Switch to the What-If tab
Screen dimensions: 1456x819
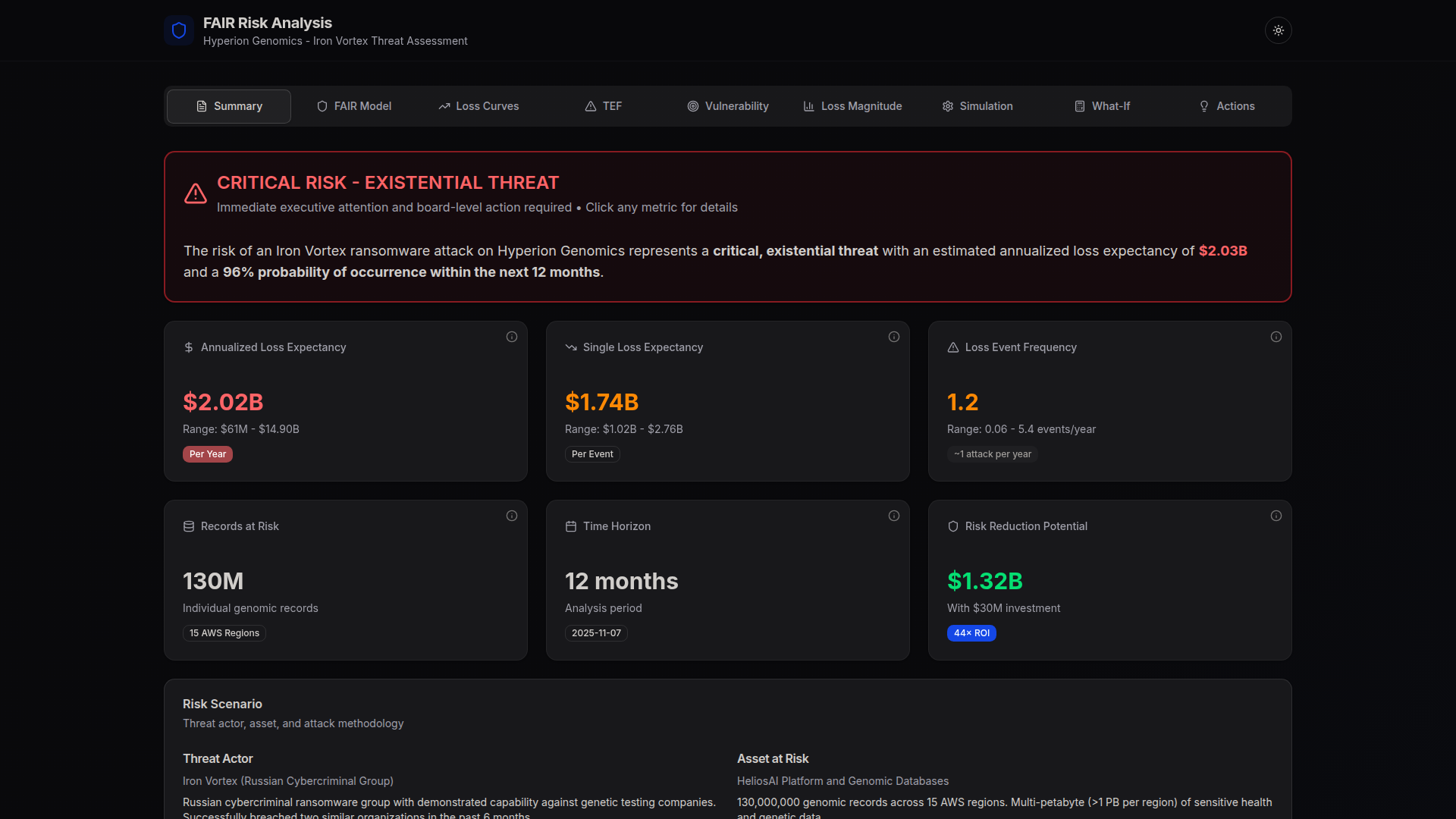coord(1102,106)
